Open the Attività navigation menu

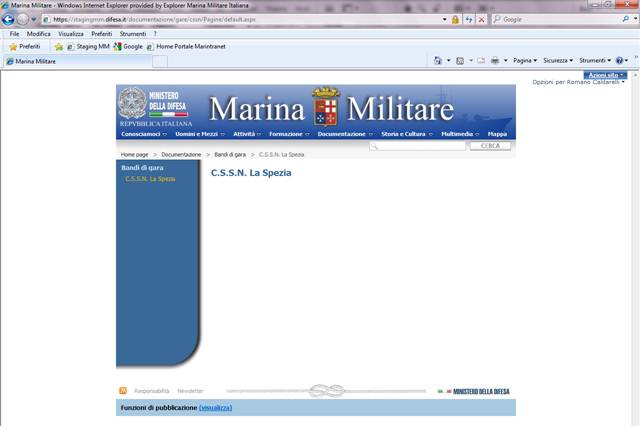247,134
